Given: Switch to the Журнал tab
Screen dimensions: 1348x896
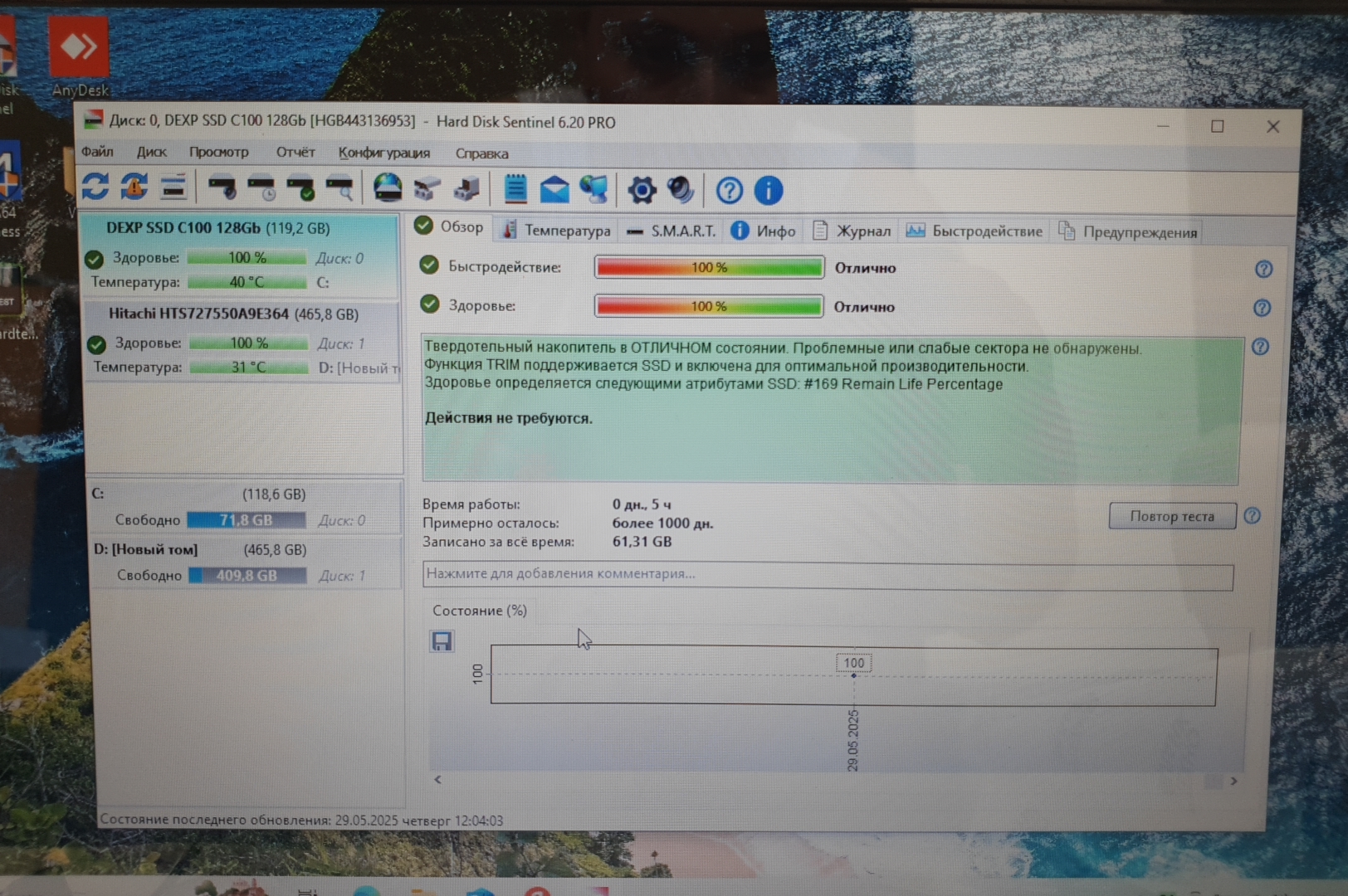Looking at the screenshot, I should click(x=852, y=231).
